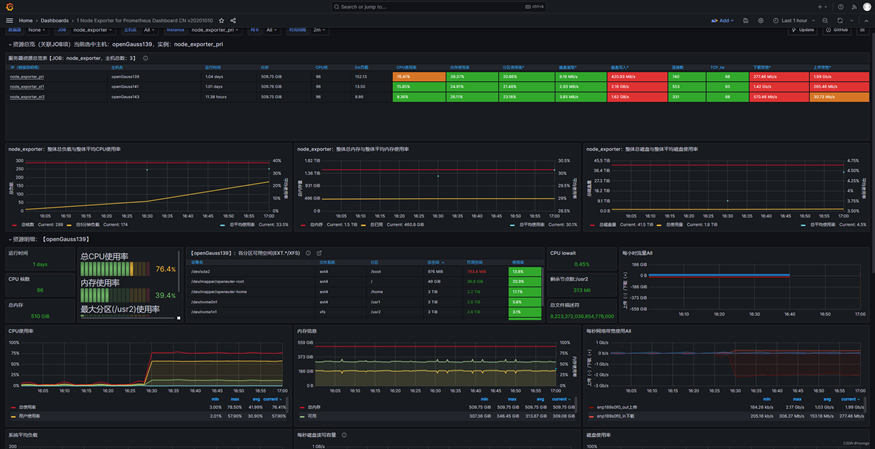
Task: Click the Grafana logo icon
Action: click(9, 6)
